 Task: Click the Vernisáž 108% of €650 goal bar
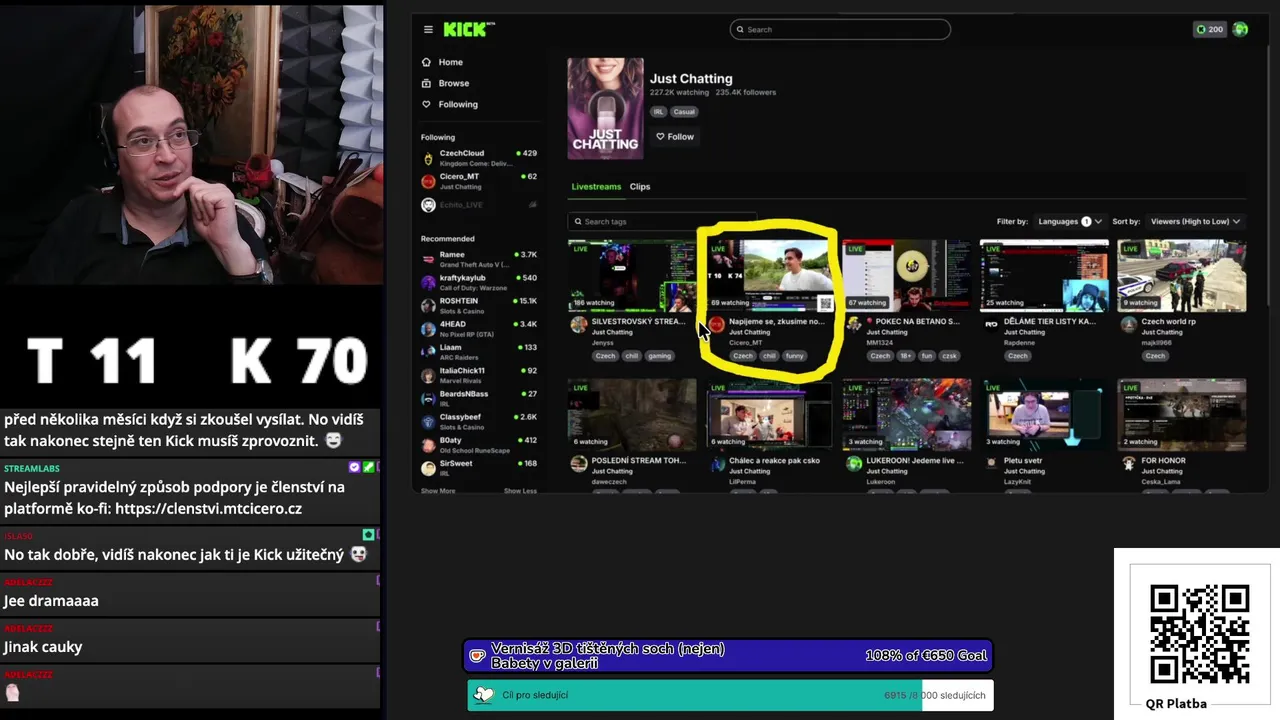[728, 656]
